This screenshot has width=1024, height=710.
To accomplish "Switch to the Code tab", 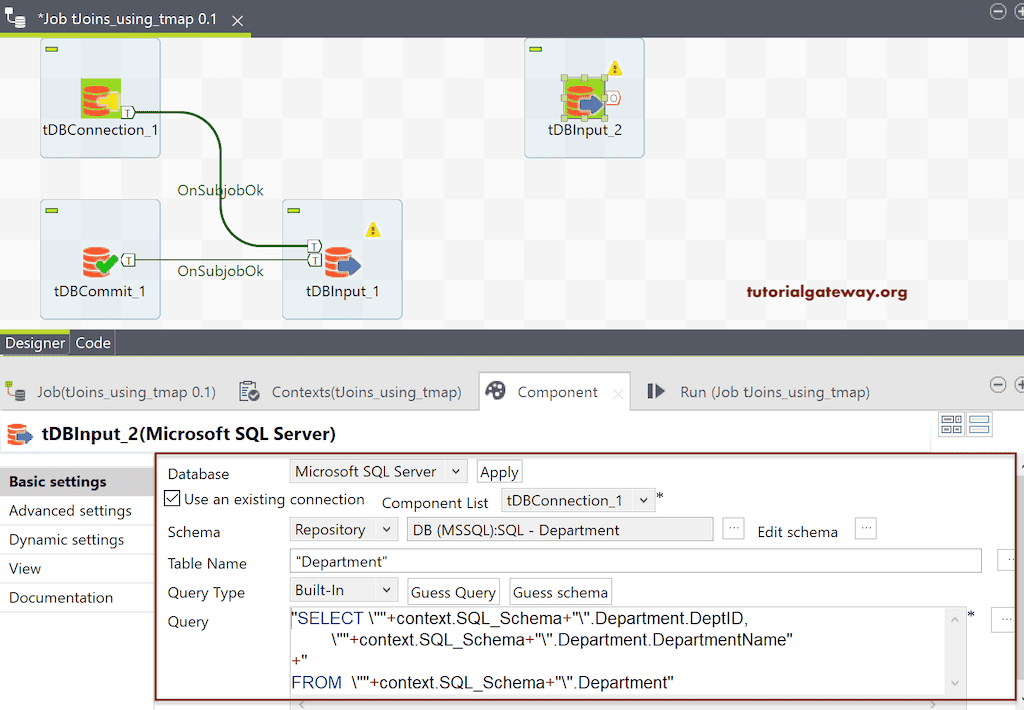I will (x=93, y=343).
